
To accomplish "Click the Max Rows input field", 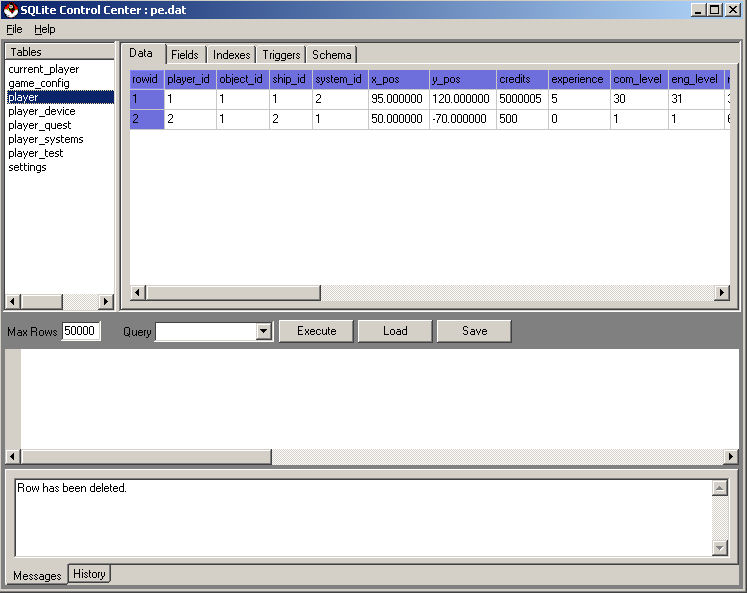I will (x=81, y=331).
